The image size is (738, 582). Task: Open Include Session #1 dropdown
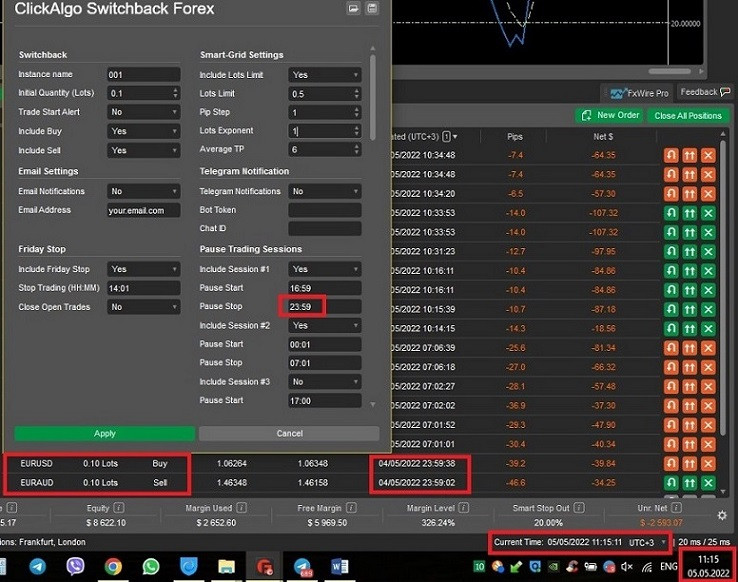point(325,269)
